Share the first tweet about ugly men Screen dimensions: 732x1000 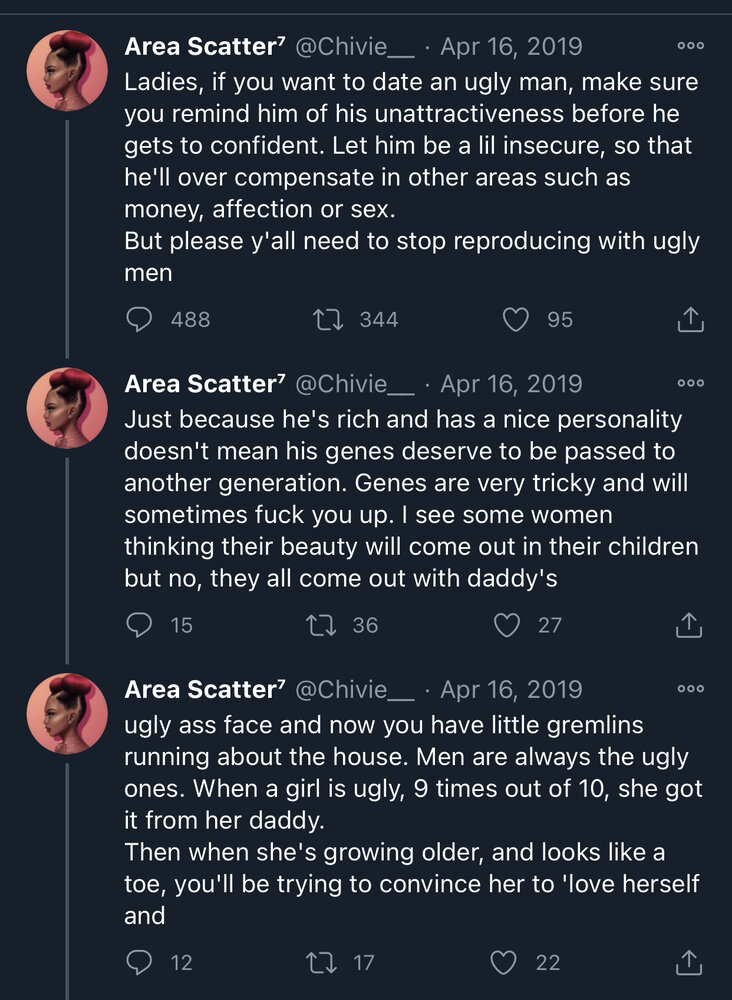click(x=690, y=320)
